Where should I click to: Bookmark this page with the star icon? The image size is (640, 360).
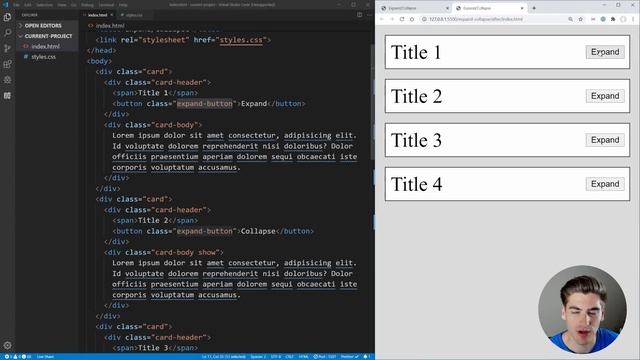(581, 19)
